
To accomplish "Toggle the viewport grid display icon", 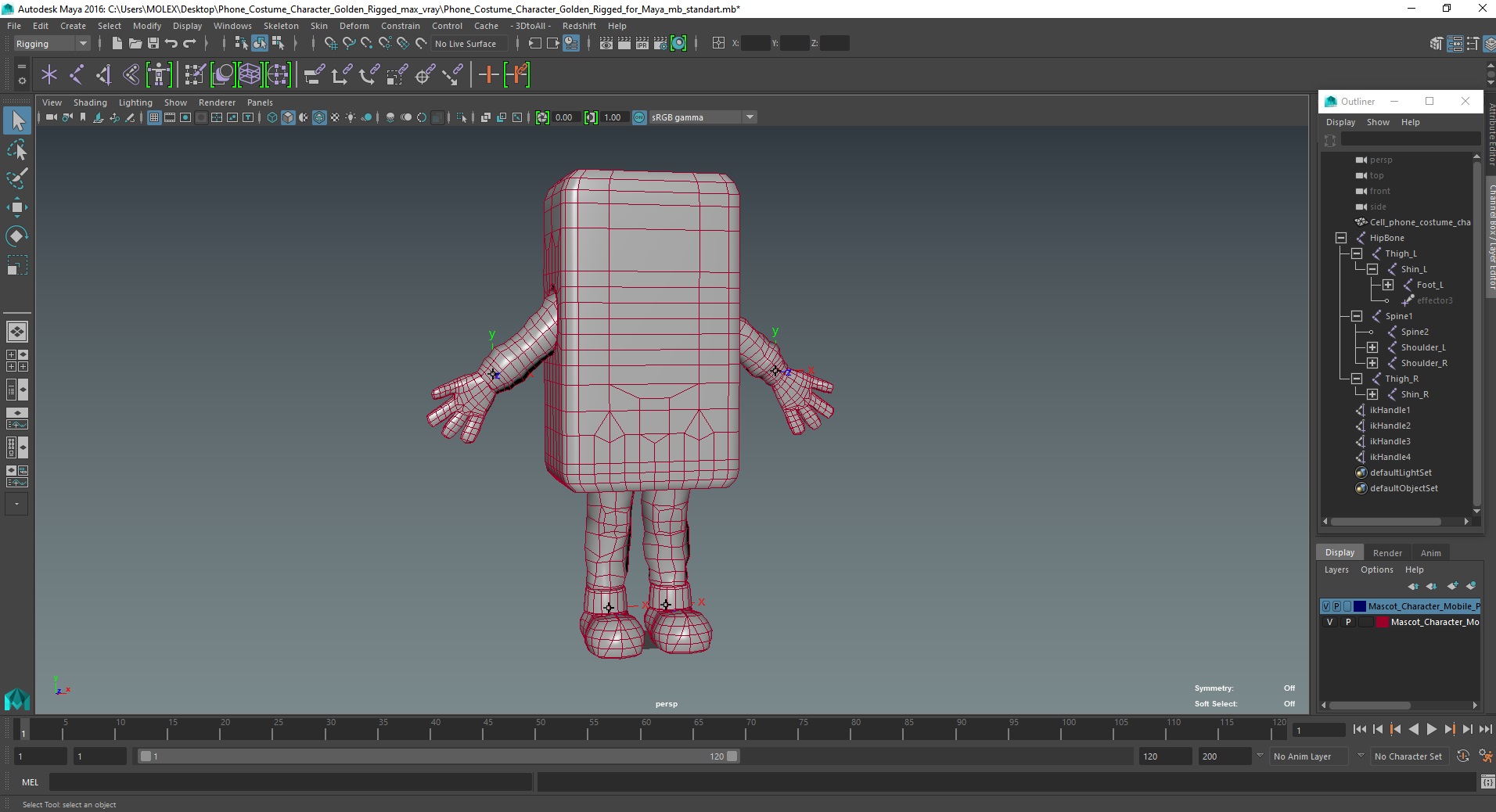I will tap(154, 117).
